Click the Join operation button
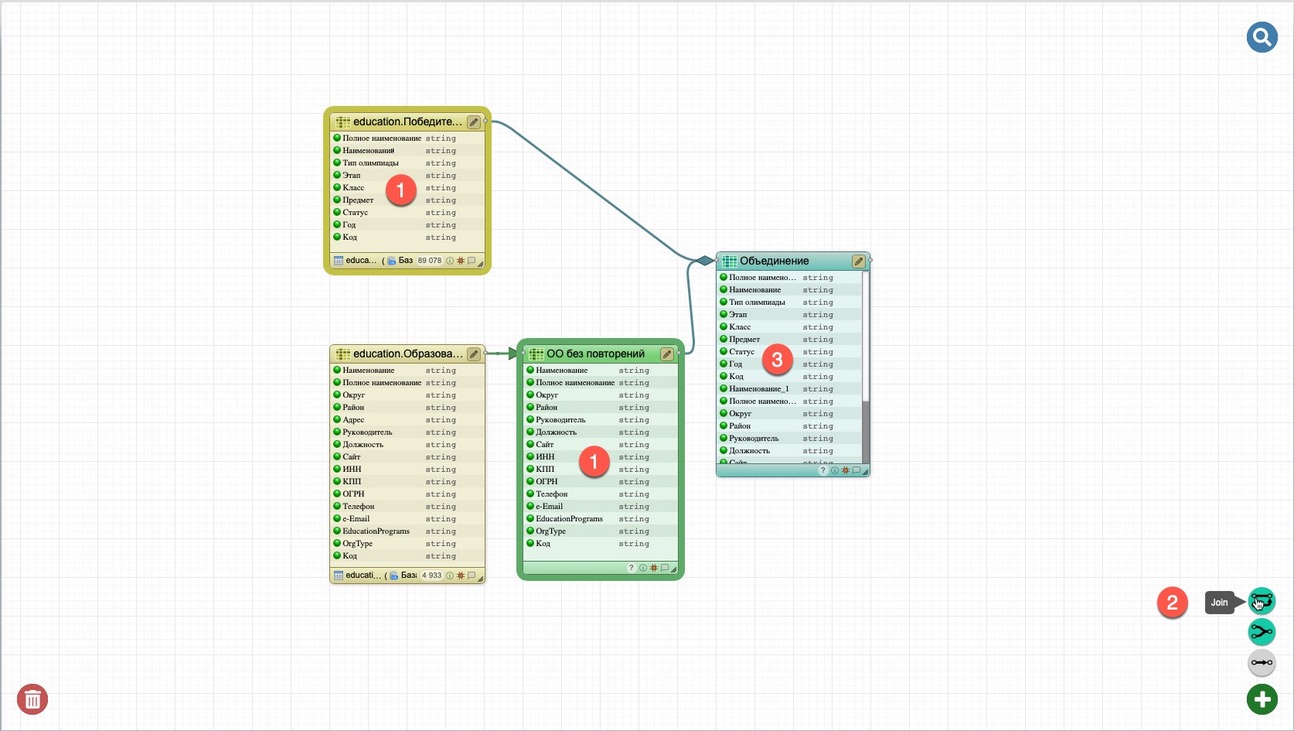The image size is (1294, 731). (x=1262, y=601)
